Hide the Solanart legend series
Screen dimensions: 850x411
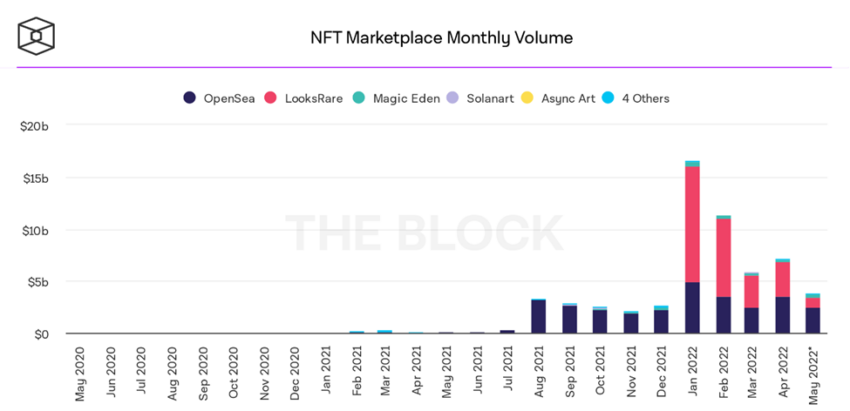point(480,98)
